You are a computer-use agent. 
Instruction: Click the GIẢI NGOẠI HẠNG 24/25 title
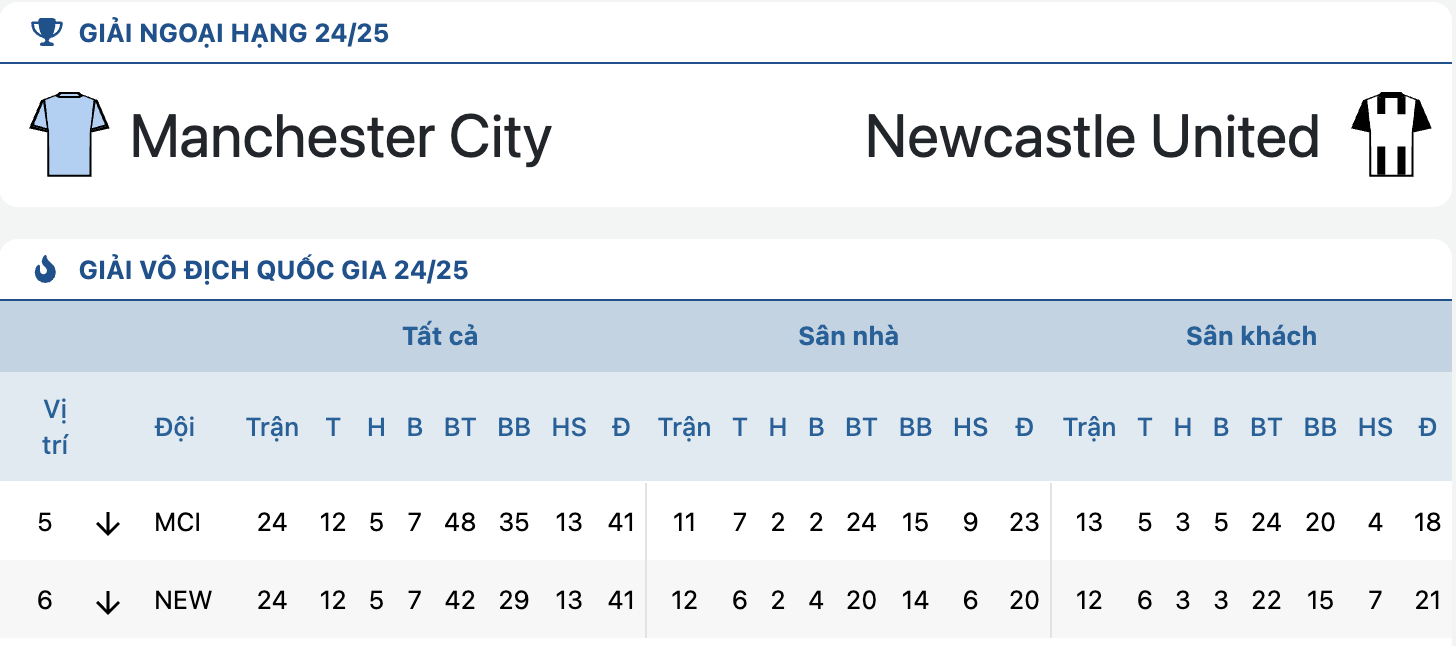pos(234,33)
